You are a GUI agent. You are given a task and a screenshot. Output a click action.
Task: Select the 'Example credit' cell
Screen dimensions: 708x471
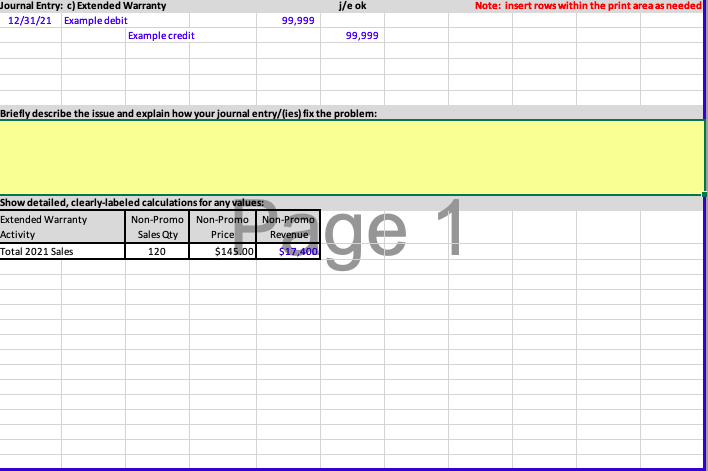[x=161, y=36]
